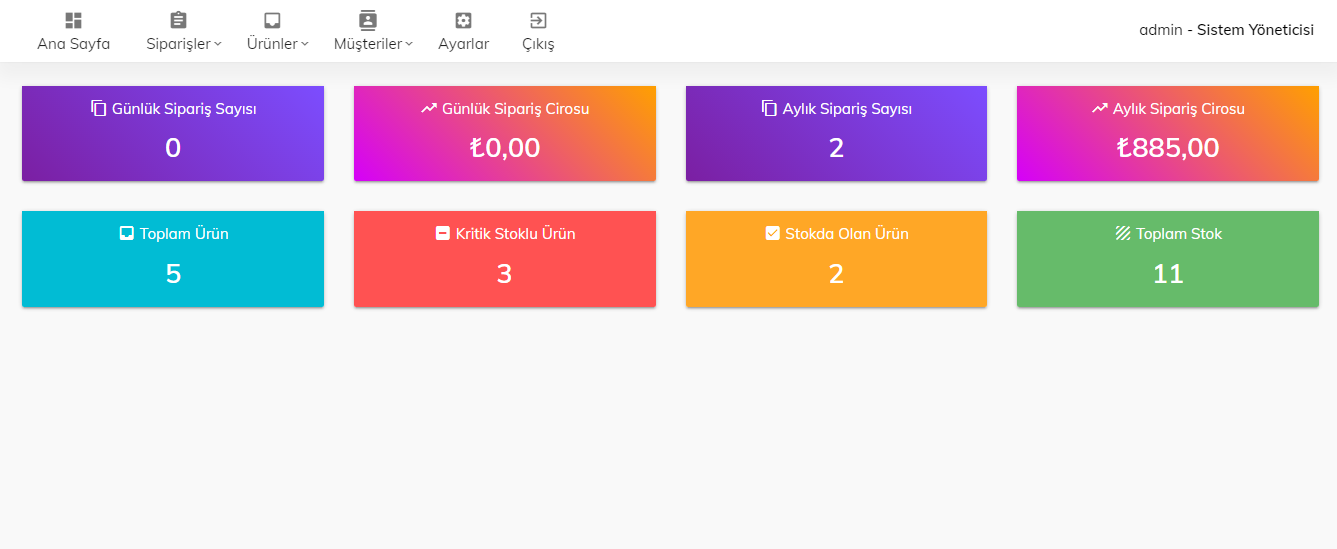The image size is (1337, 549).
Task: Click the Çıkış logout text link
Action: pyautogui.click(x=538, y=44)
